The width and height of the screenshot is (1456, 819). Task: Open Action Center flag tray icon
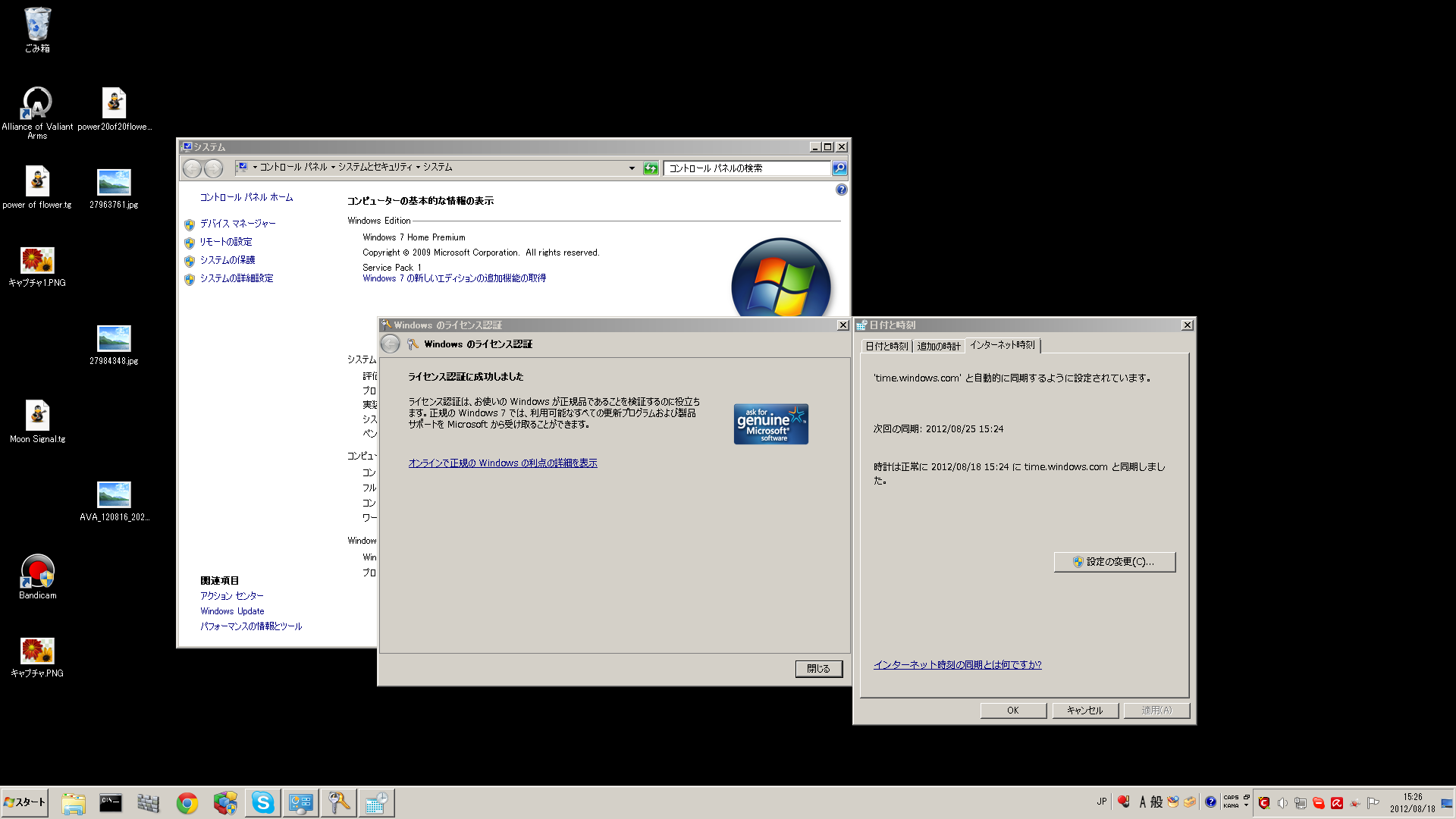coord(1373,803)
